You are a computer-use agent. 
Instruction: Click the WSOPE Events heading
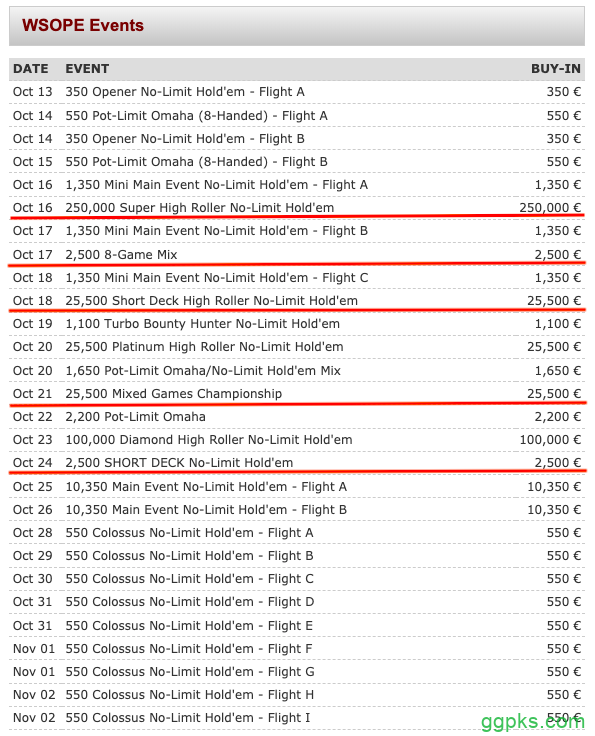tap(83, 25)
